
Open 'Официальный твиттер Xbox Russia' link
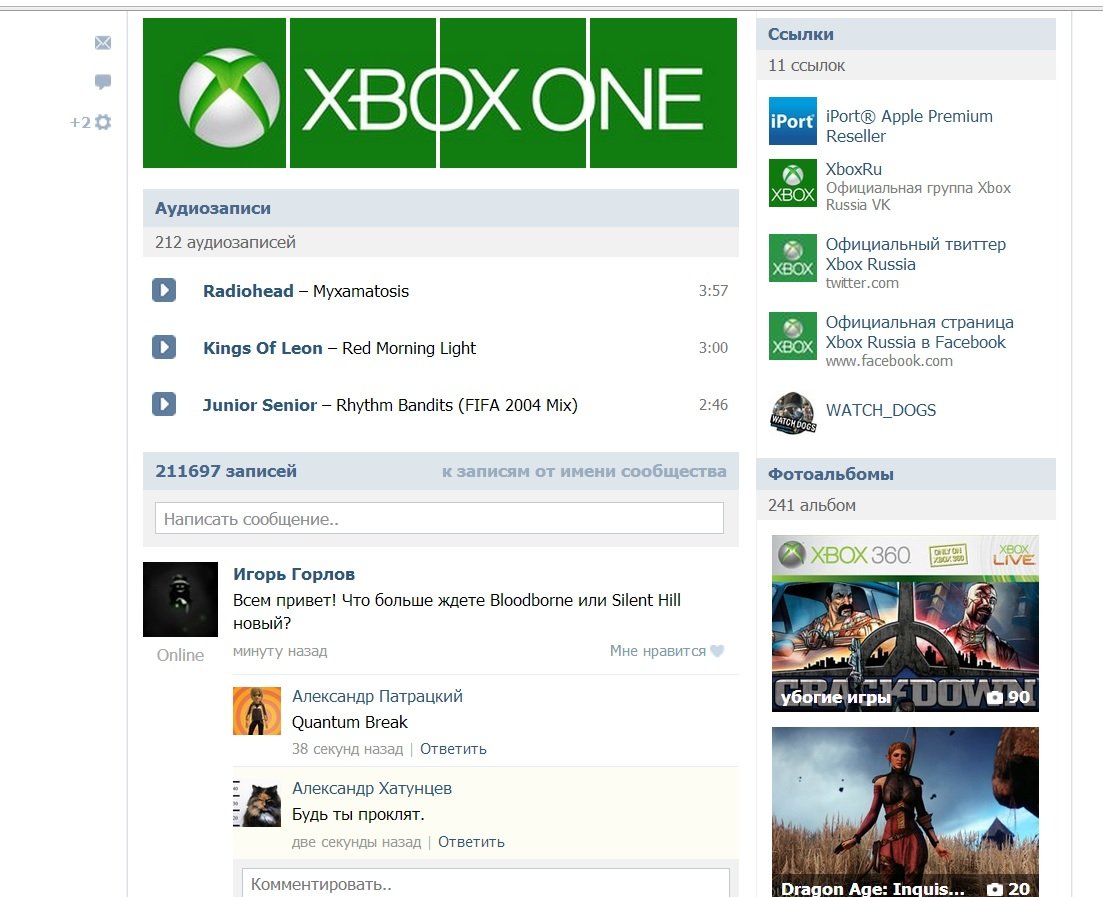pos(915,254)
